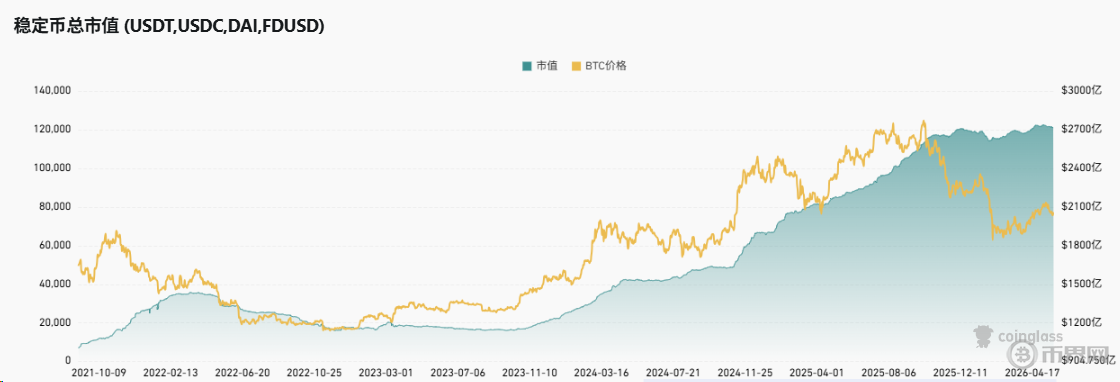Click the teal 市值 legend swatch
Image resolution: width=1120 pixels, height=382 pixels.
click(527, 66)
